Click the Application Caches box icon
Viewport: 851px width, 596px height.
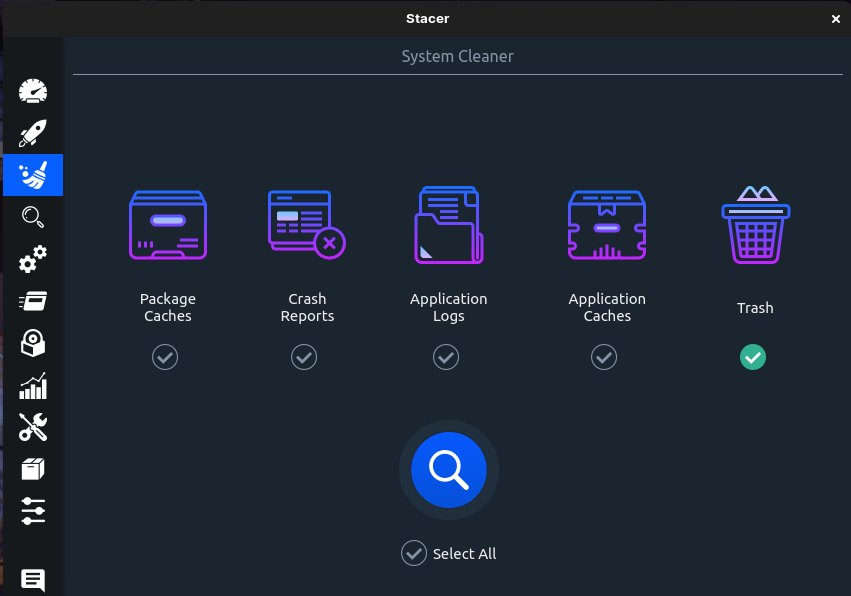click(x=607, y=225)
